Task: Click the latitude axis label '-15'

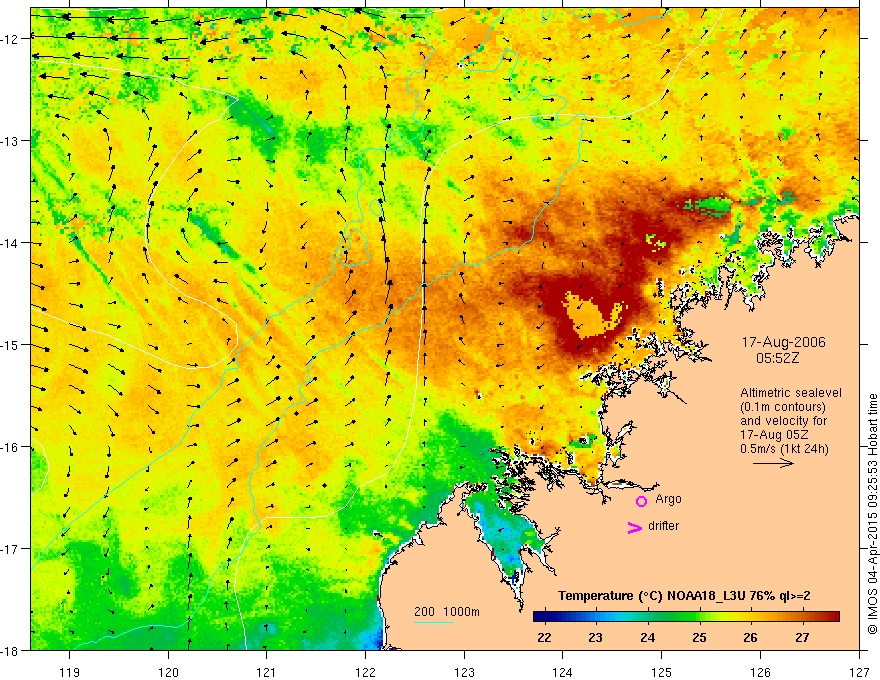Action: 11,345
